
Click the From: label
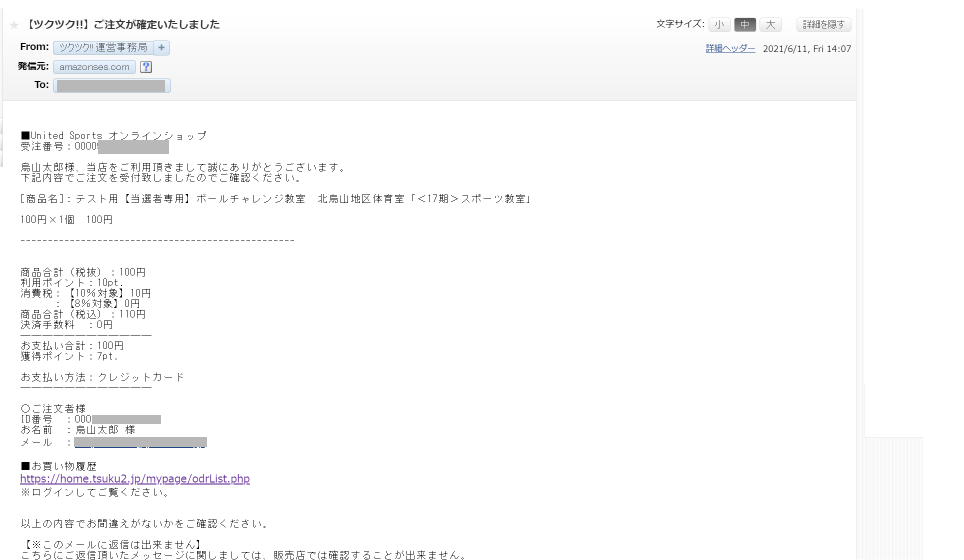pyautogui.click(x=34, y=47)
